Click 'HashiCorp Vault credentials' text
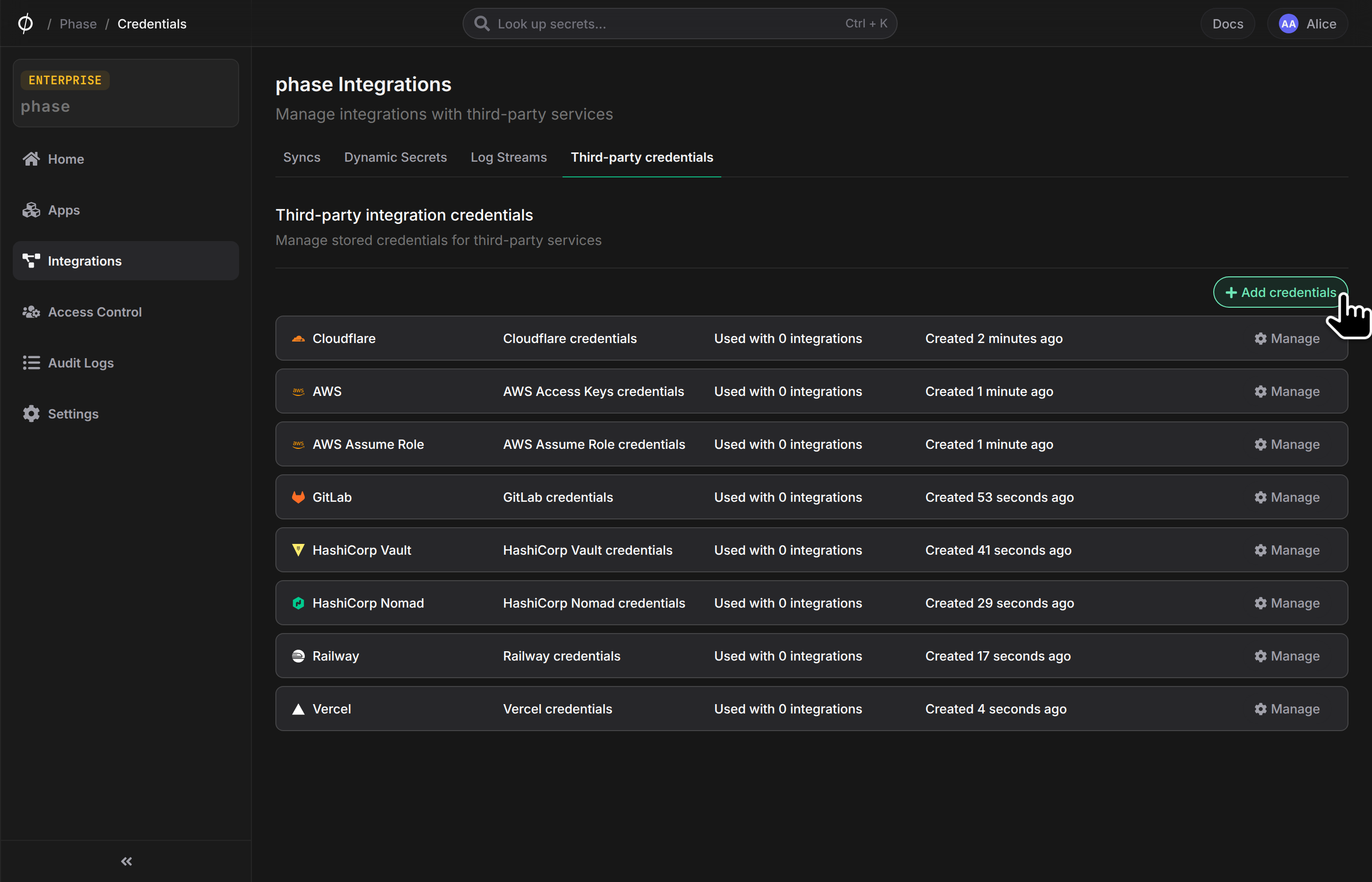This screenshot has height=882, width=1372. tap(588, 550)
